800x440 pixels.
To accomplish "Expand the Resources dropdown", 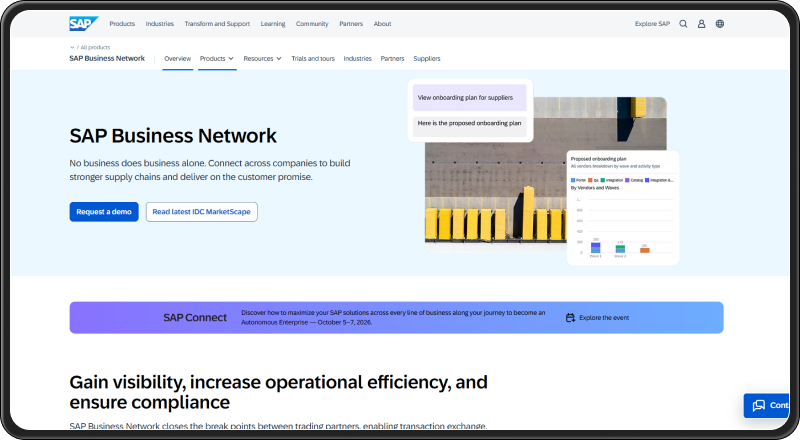I will coord(262,59).
